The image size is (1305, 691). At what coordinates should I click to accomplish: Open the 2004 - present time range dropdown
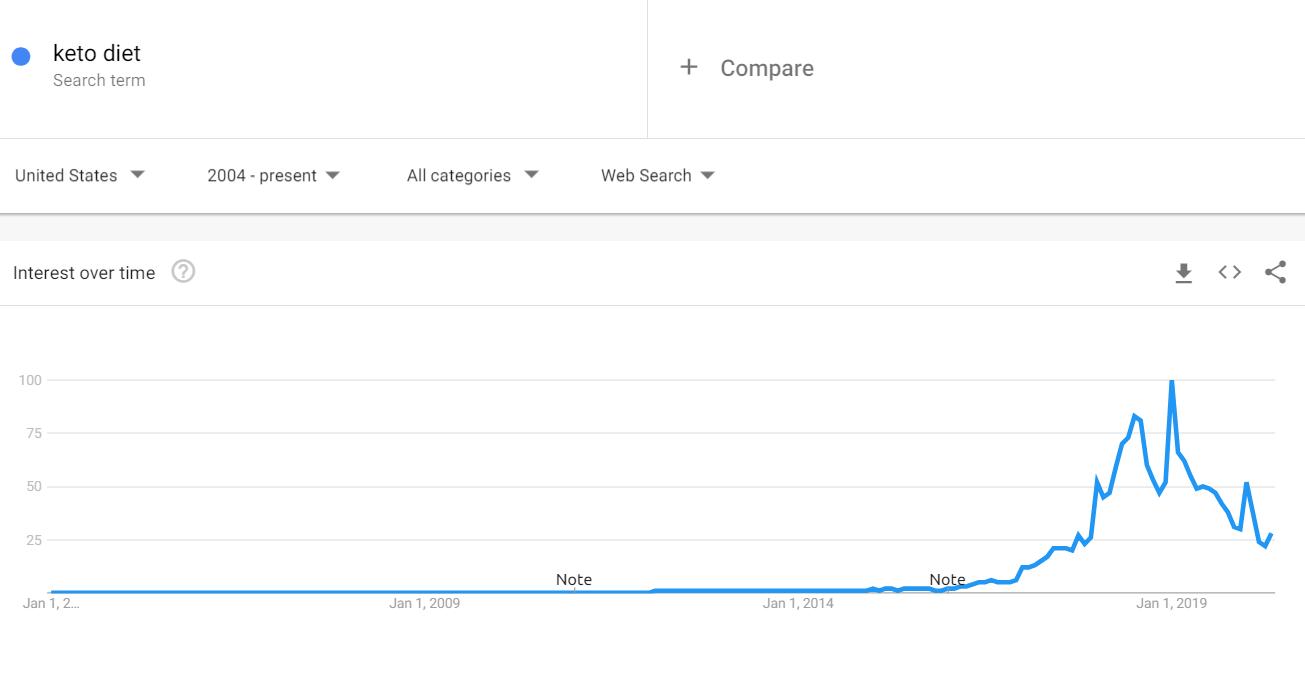273,176
